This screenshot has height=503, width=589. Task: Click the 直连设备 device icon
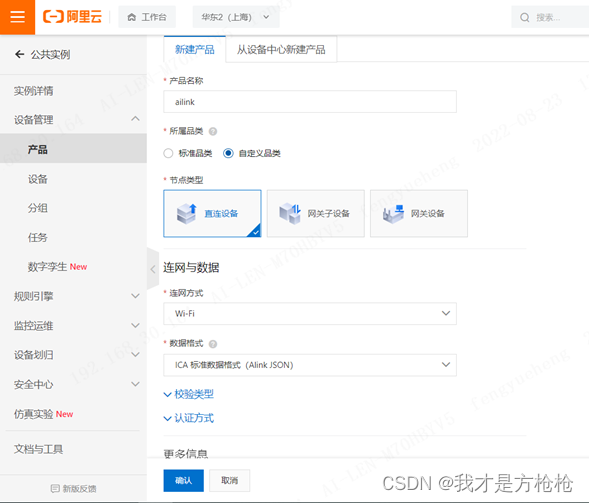tap(187, 214)
